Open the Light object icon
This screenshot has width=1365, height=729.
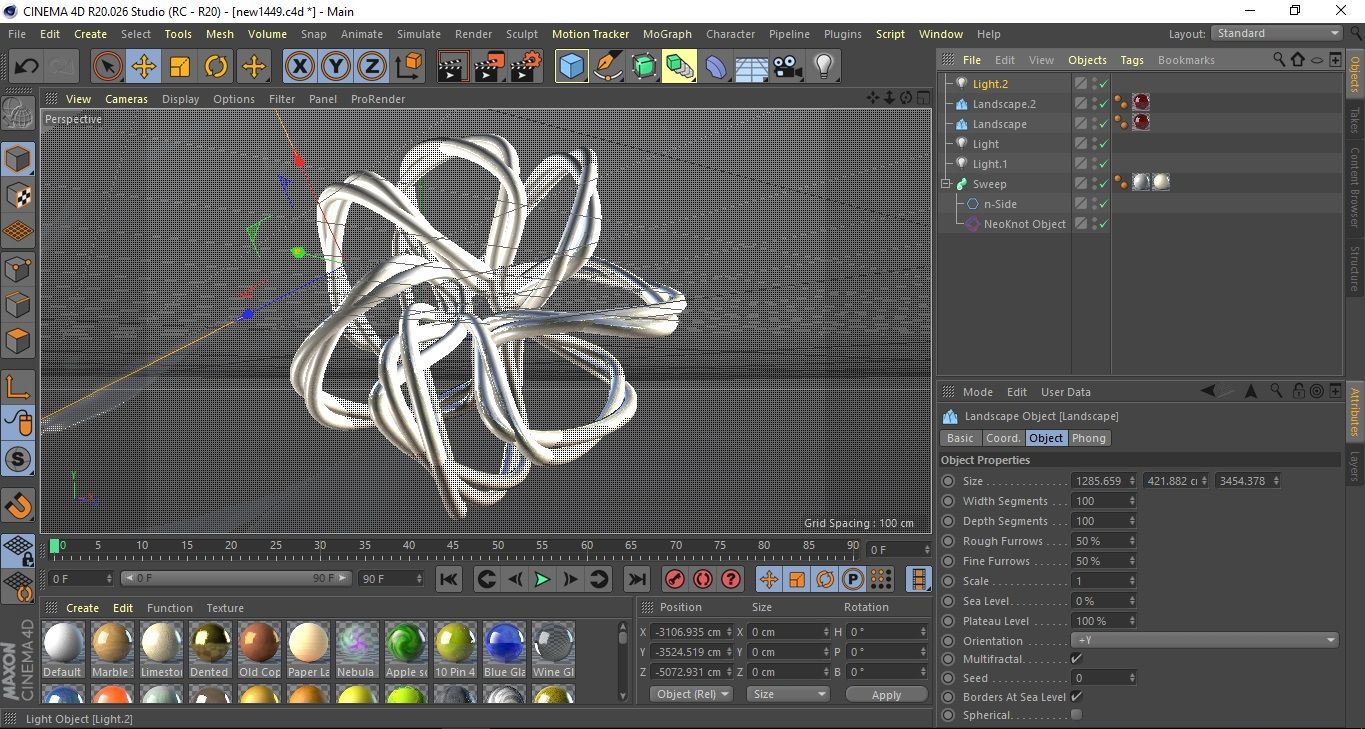[x=823, y=67]
